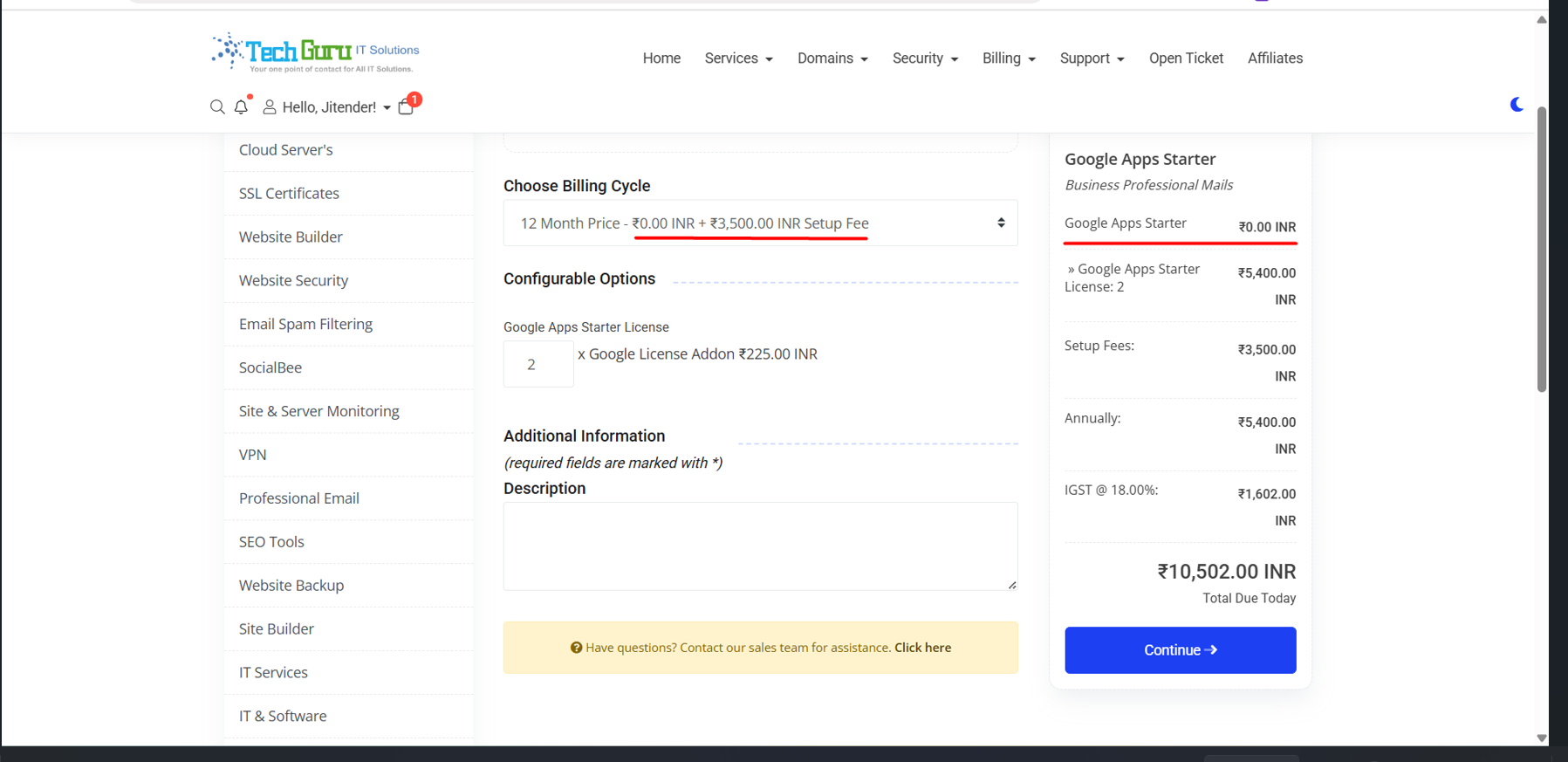
Task: Open Site Builder category
Action: [x=276, y=630]
